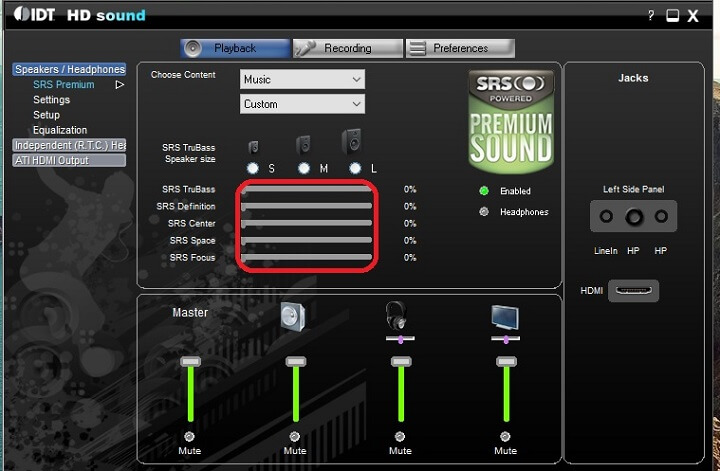Screen dimensions: 720x471
Task: Click the LineIn jack on left side panel
Action: [x=607, y=216]
